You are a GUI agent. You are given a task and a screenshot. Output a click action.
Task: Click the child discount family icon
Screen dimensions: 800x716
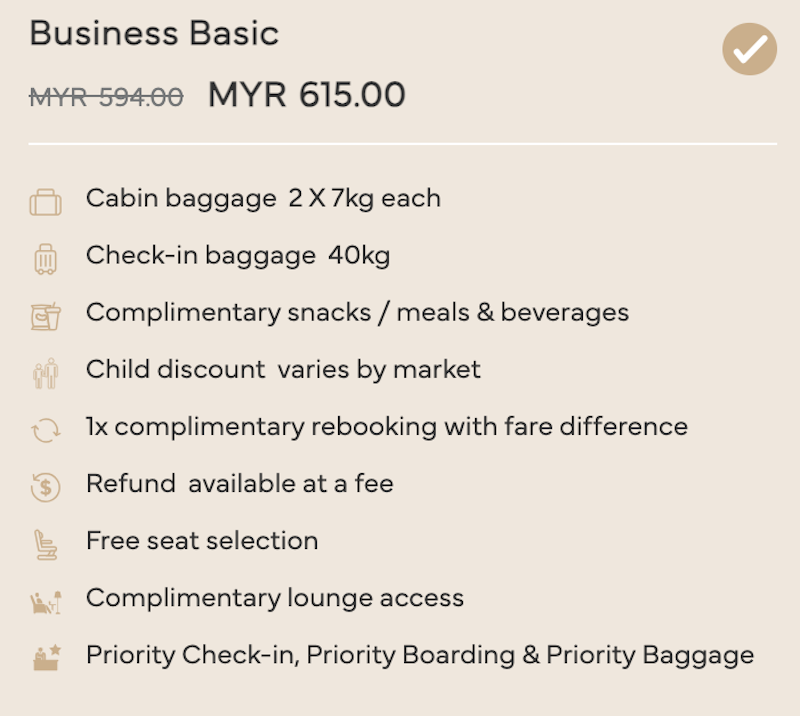point(45,374)
